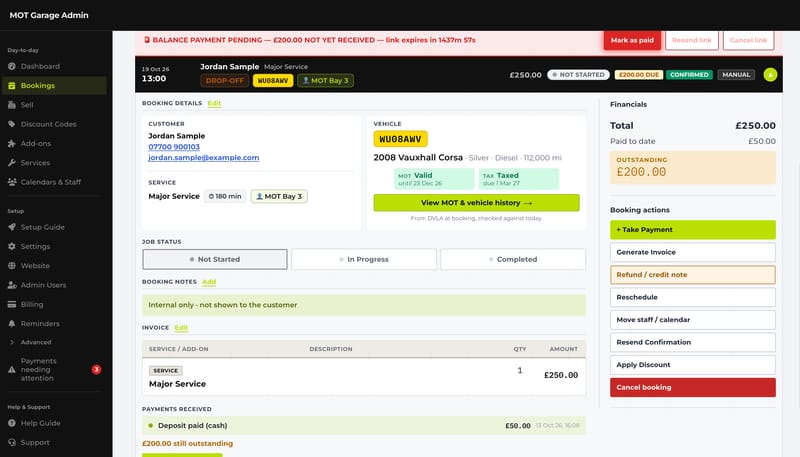Open Bookings in the sidebar
The height and width of the screenshot is (457, 800).
coord(55,86)
